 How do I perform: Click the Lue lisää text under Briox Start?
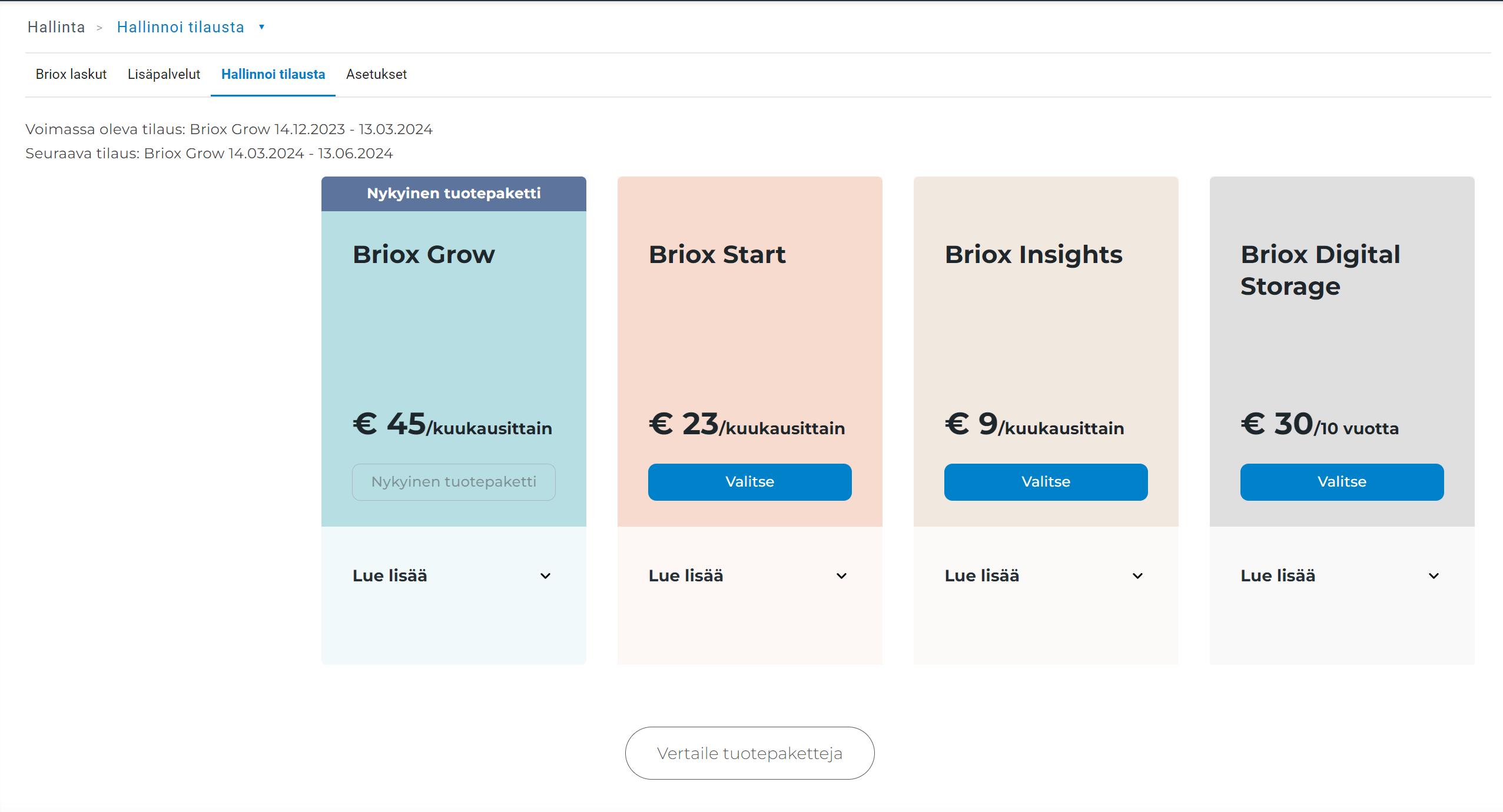685,575
